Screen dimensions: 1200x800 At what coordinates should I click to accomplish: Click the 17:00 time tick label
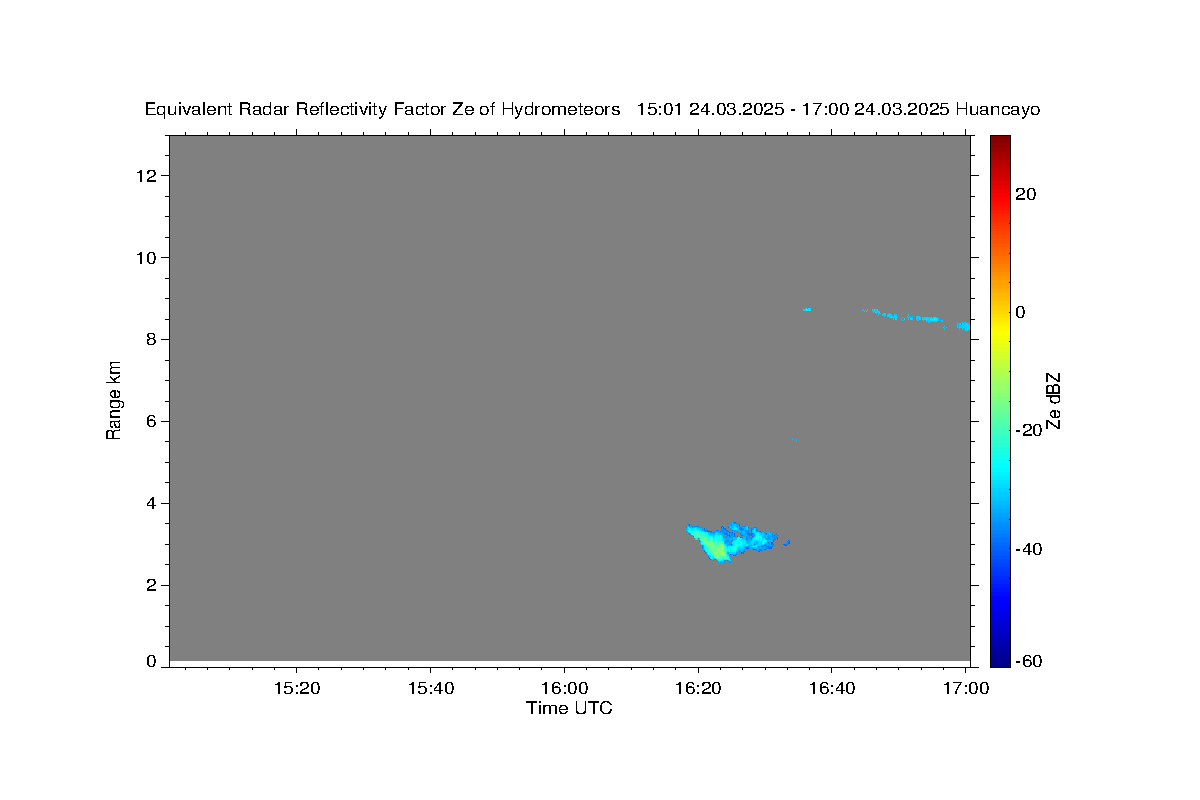[965, 688]
